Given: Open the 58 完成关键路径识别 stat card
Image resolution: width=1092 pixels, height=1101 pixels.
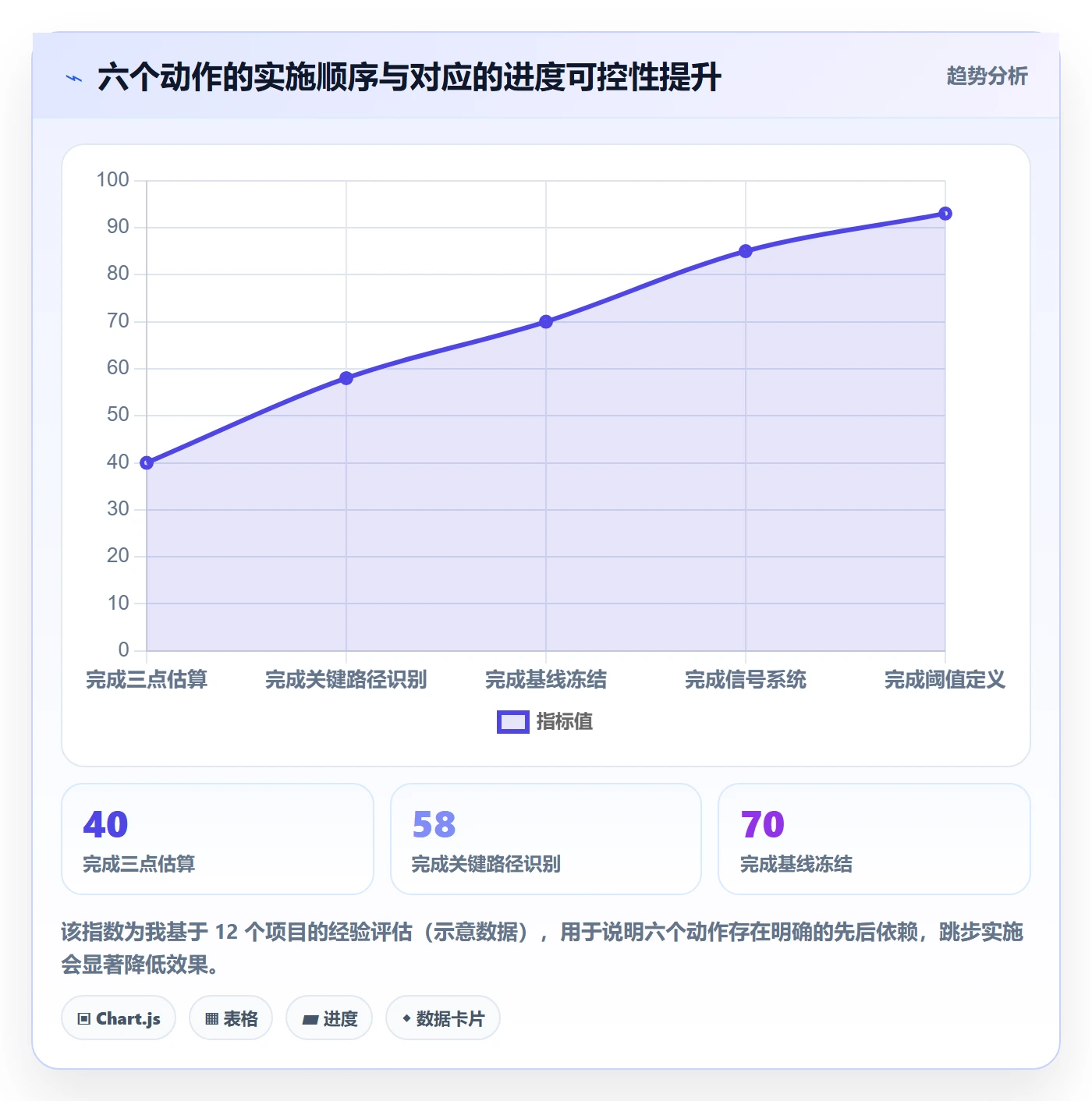Looking at the screenshot, I should 546,839.
